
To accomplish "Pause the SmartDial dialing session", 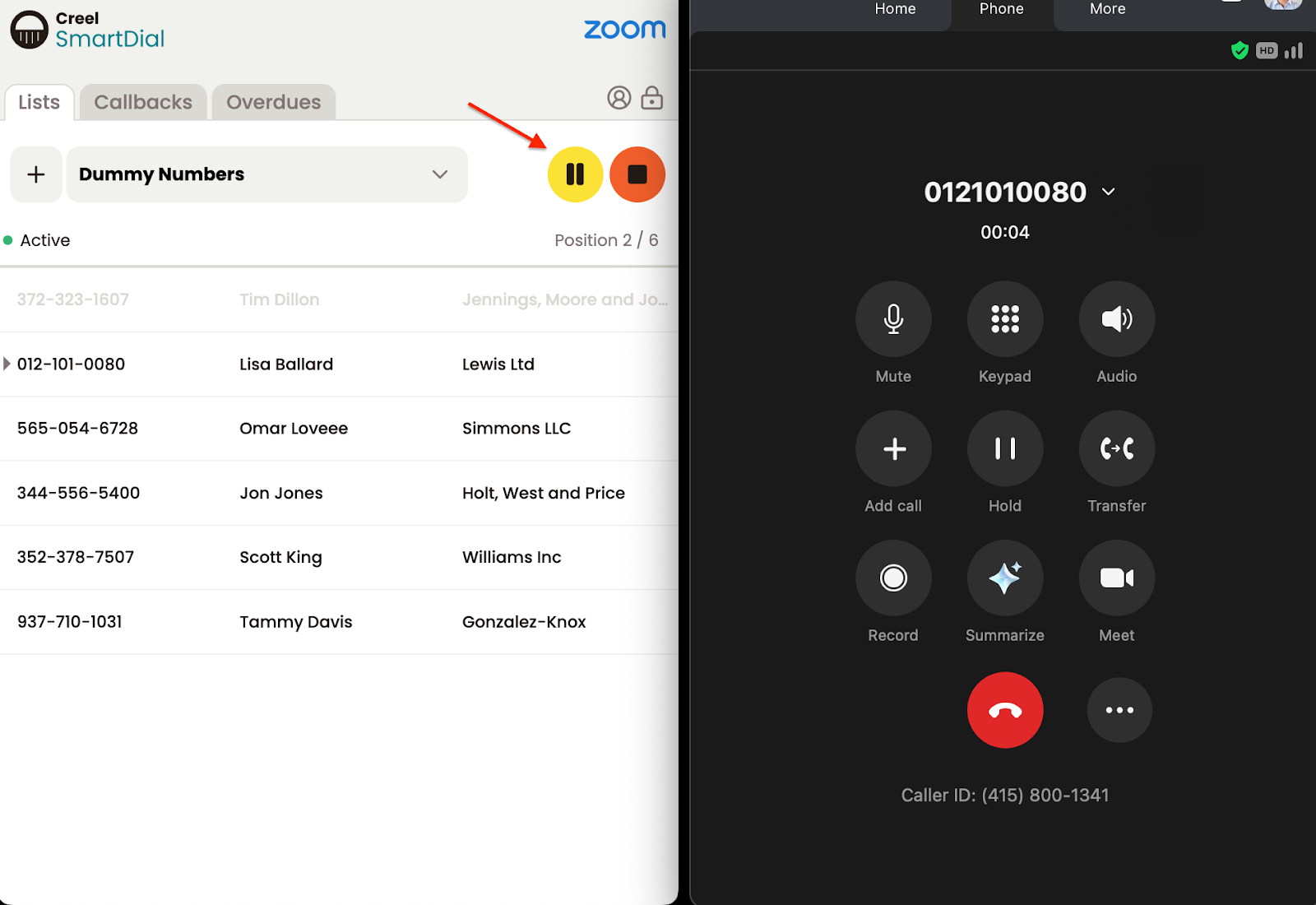I will [575, 174].
